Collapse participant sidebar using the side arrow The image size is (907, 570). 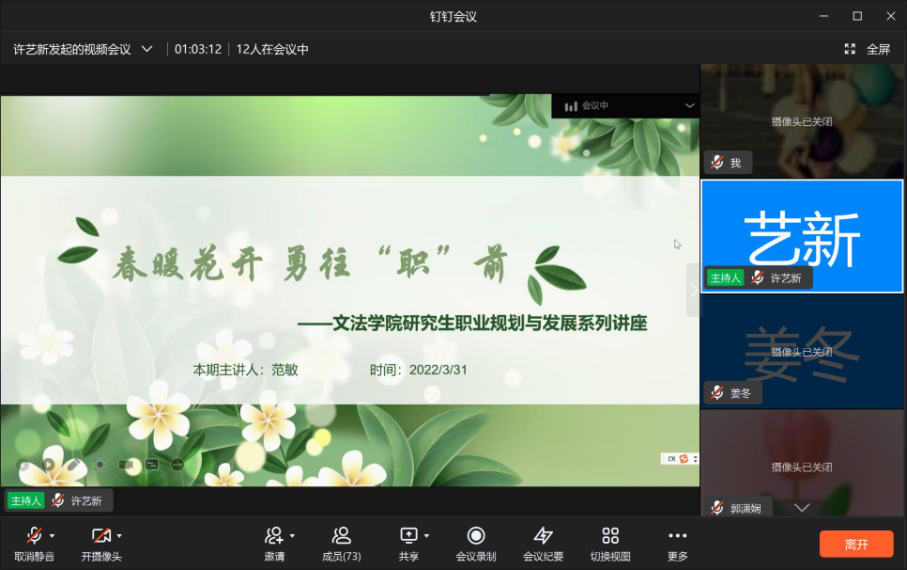[x=693, y=290]
